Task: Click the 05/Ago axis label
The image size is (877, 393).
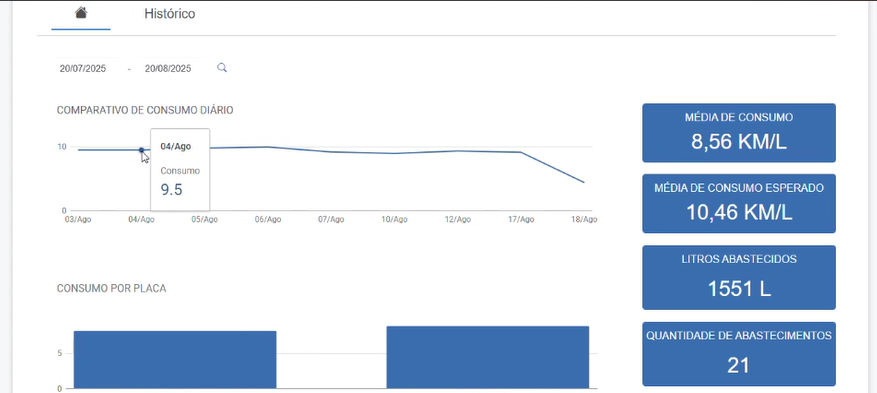Action: tap(205, 220)
